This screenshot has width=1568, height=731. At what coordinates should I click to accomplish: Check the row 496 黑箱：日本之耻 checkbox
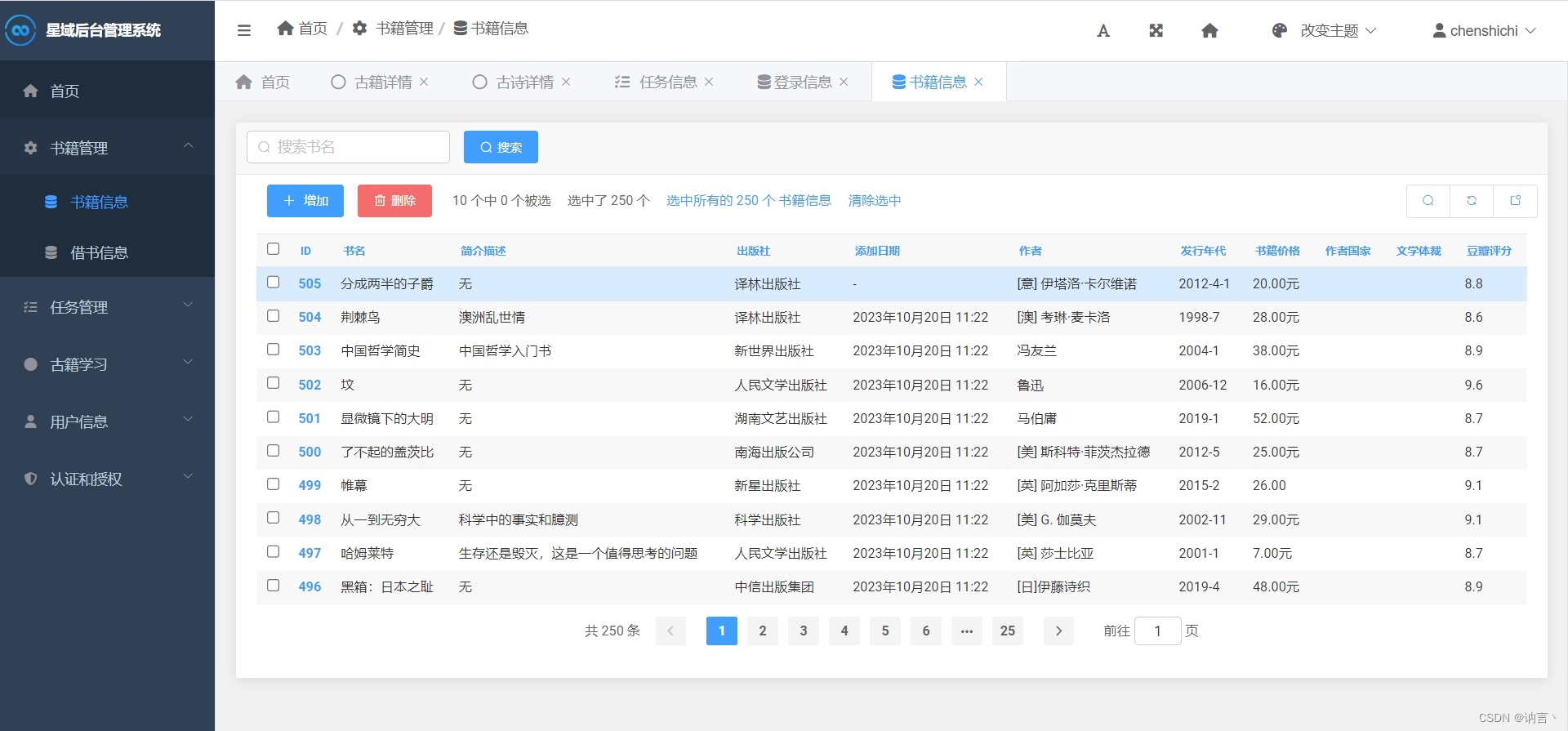[274, 586]
